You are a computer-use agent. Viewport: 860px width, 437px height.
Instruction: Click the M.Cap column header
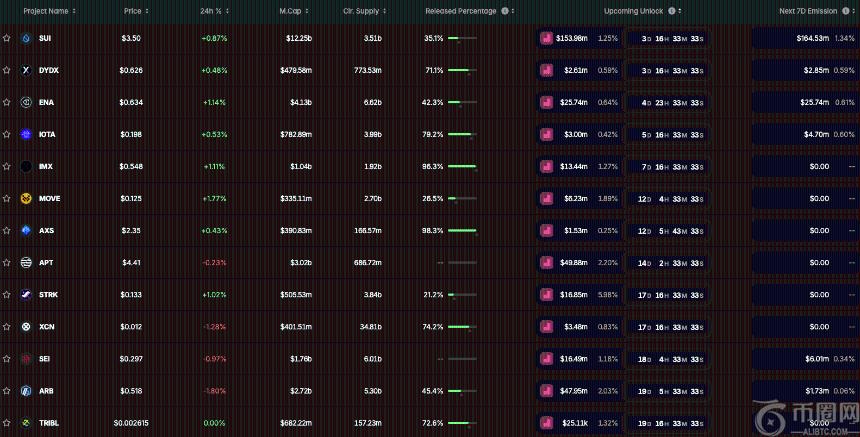tap(294, 11)
